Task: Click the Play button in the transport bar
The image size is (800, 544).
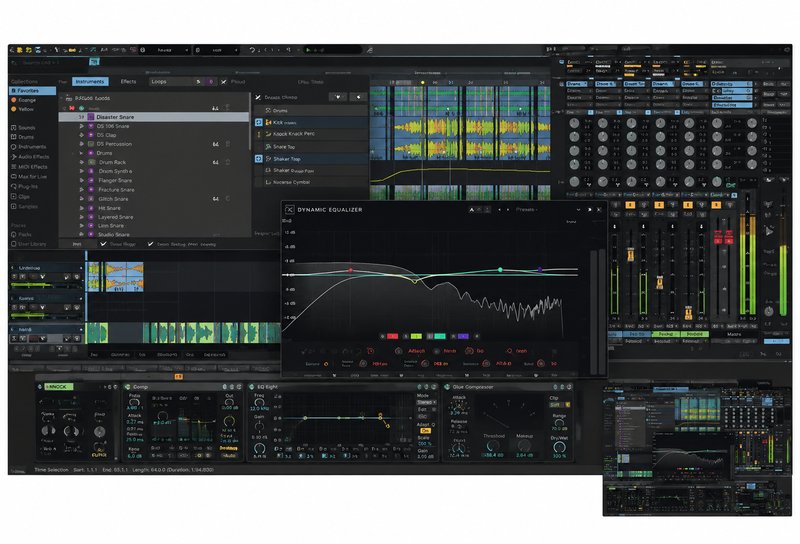Action: [308, 50]
